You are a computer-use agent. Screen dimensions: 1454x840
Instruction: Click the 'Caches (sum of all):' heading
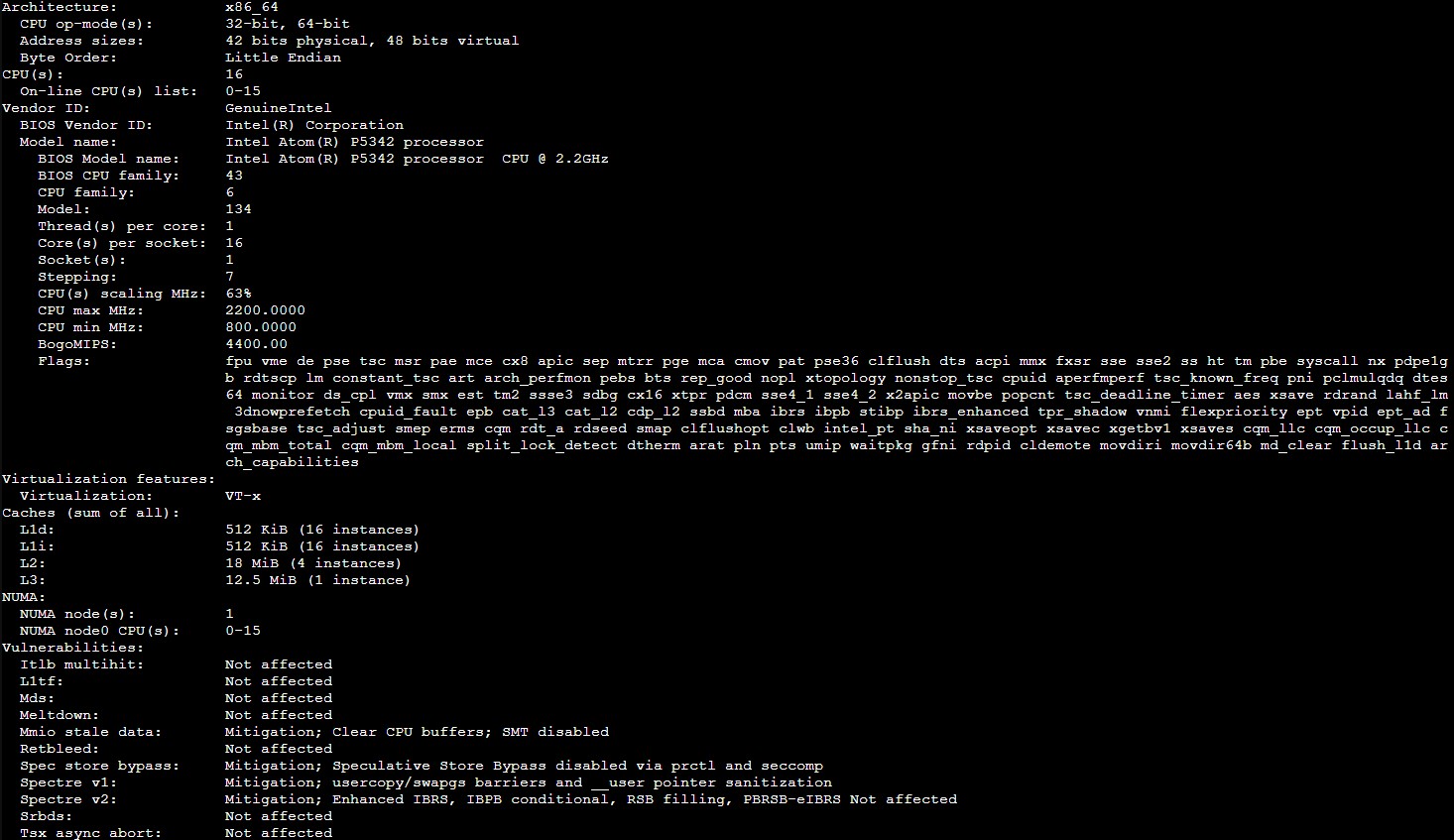pyautogui.click(x=90, y=513)
